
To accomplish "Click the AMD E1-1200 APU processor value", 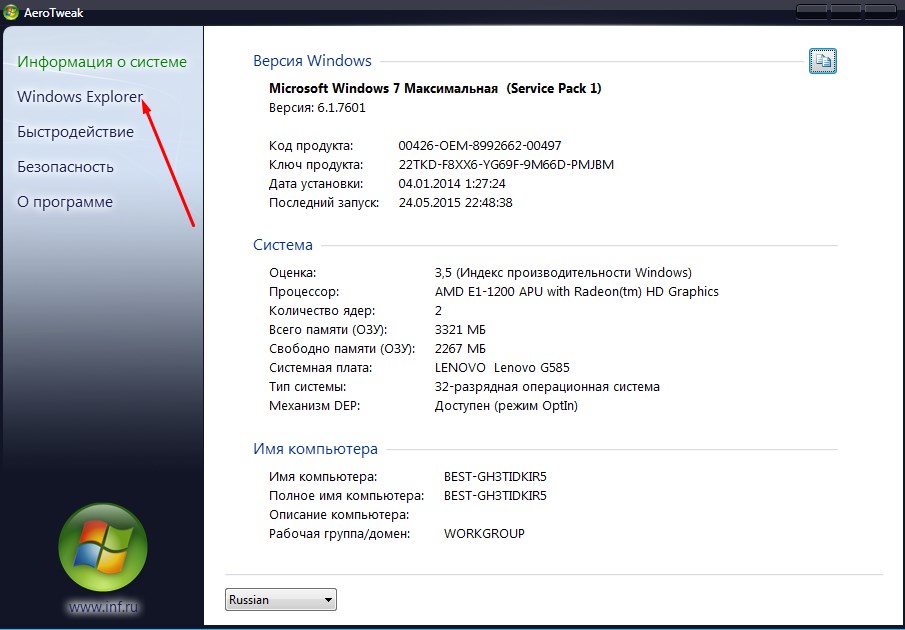I will click(x=577, y=291).
